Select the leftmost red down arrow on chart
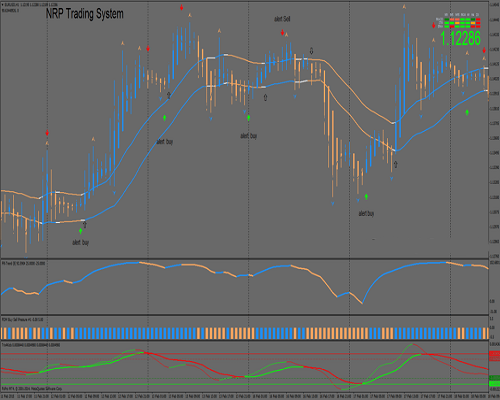Screen dimensions: 500x400 (47, 133)
